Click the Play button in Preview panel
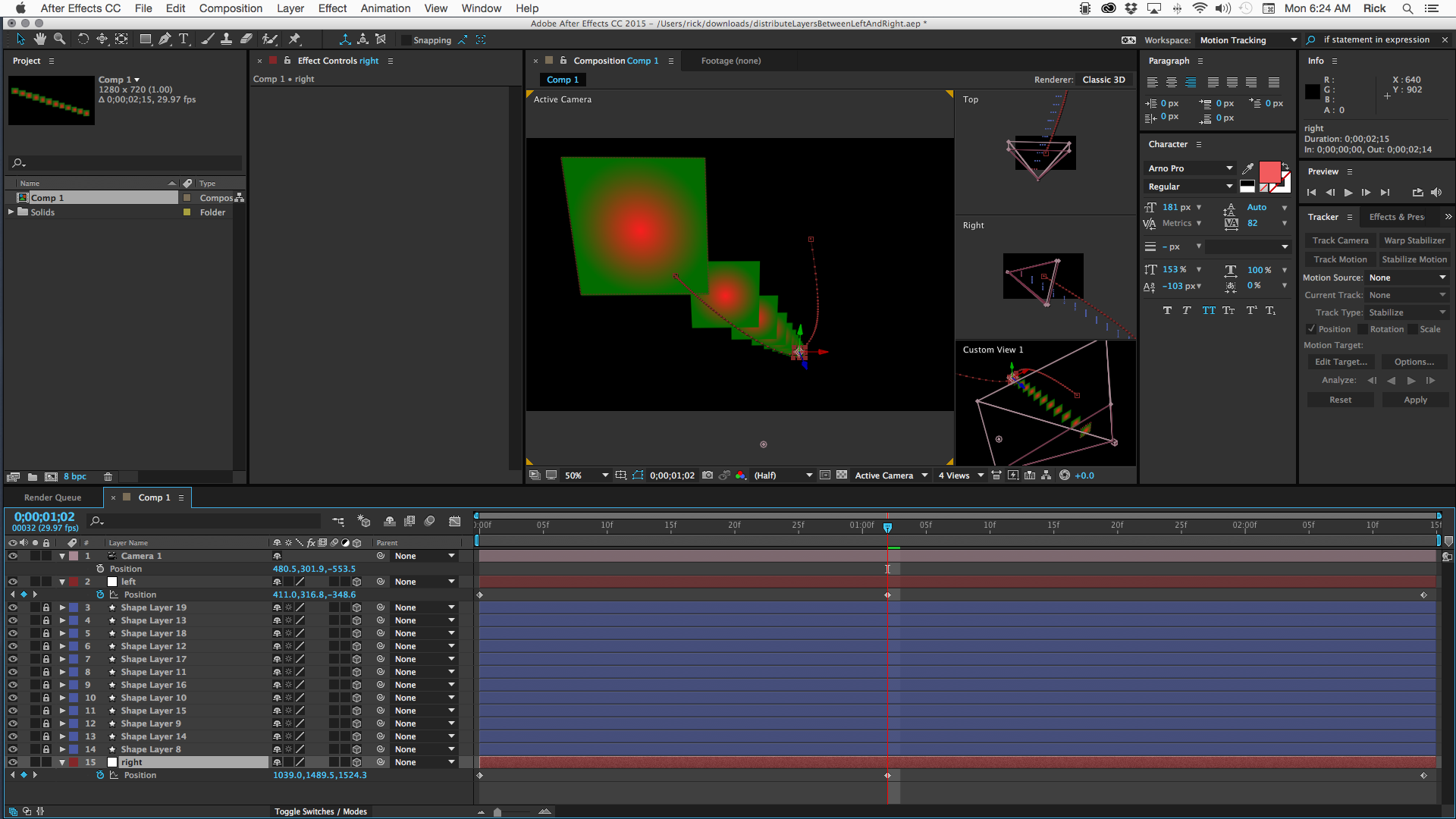The height and width of the screenshot is (819, 1456). coord(1348,193)
